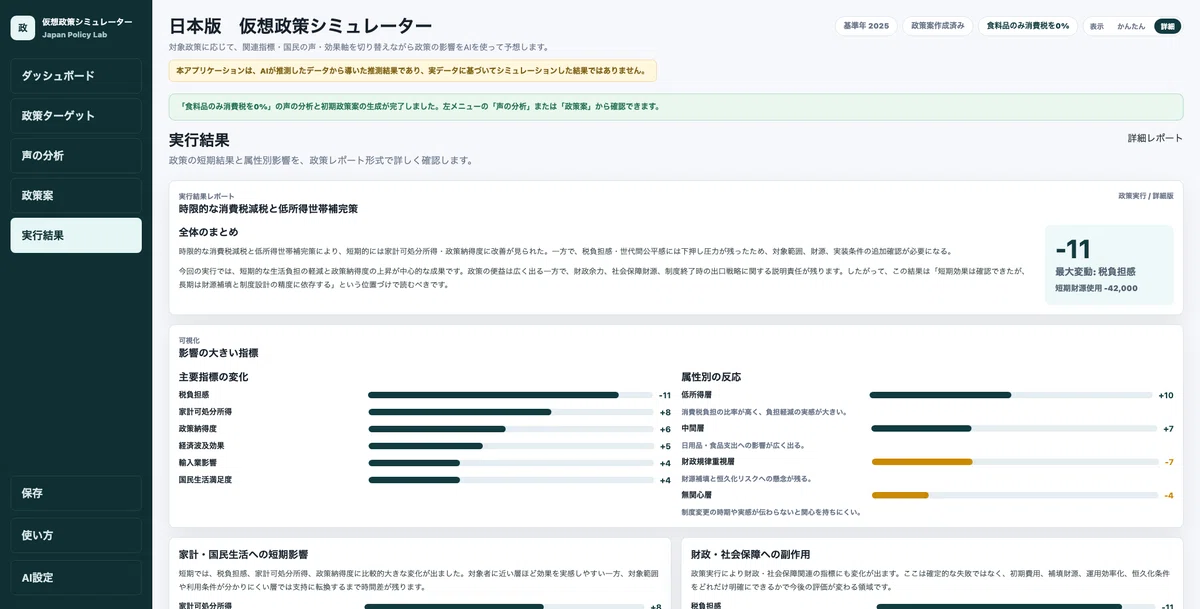1200x609 pixels.
Task: Click the 家計・国民生活への短期影響 card title
Action: [x=243, y=554]
